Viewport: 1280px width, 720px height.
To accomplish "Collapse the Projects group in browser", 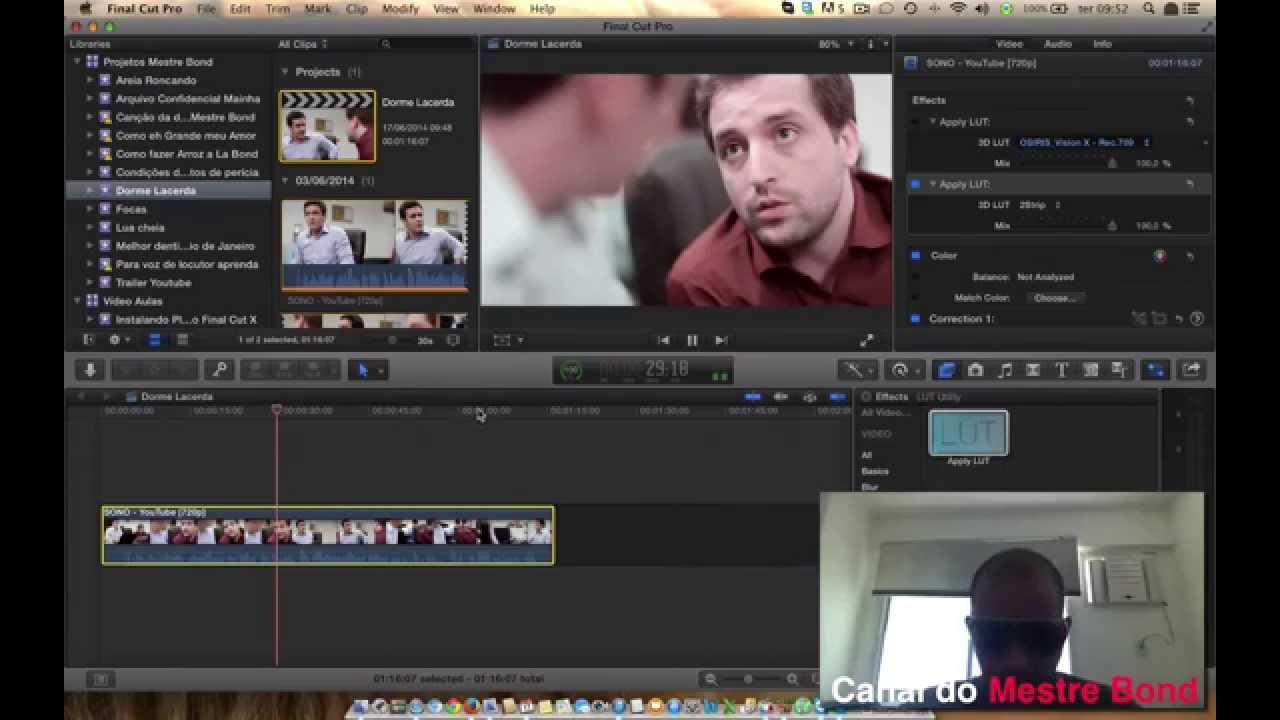I will 285,72.
